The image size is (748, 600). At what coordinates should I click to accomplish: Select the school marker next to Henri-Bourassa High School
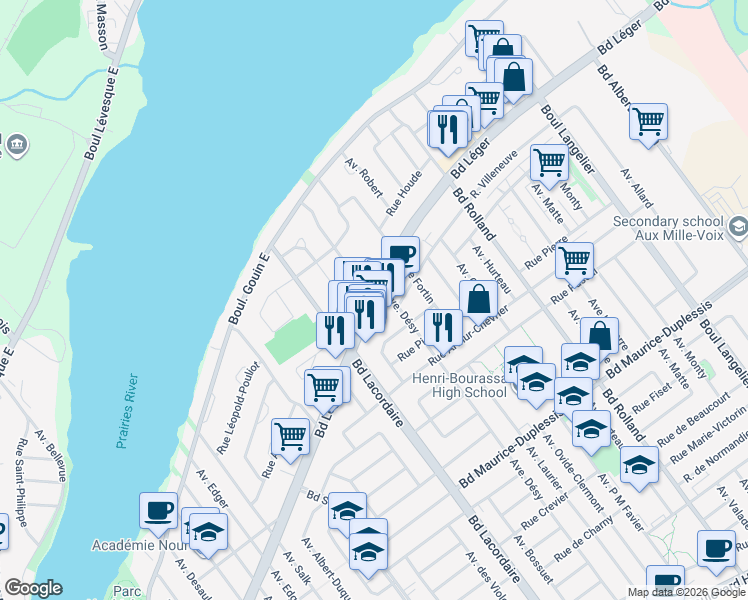(x=536, y=383)
